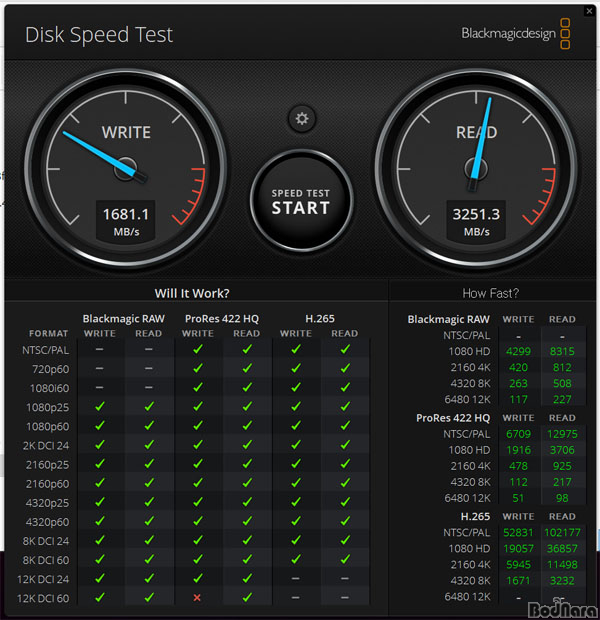Screen dimensions: 600x620
Task: Click ProRes NTSC/PAL read value 12975
Action: (x=562, y=434)
